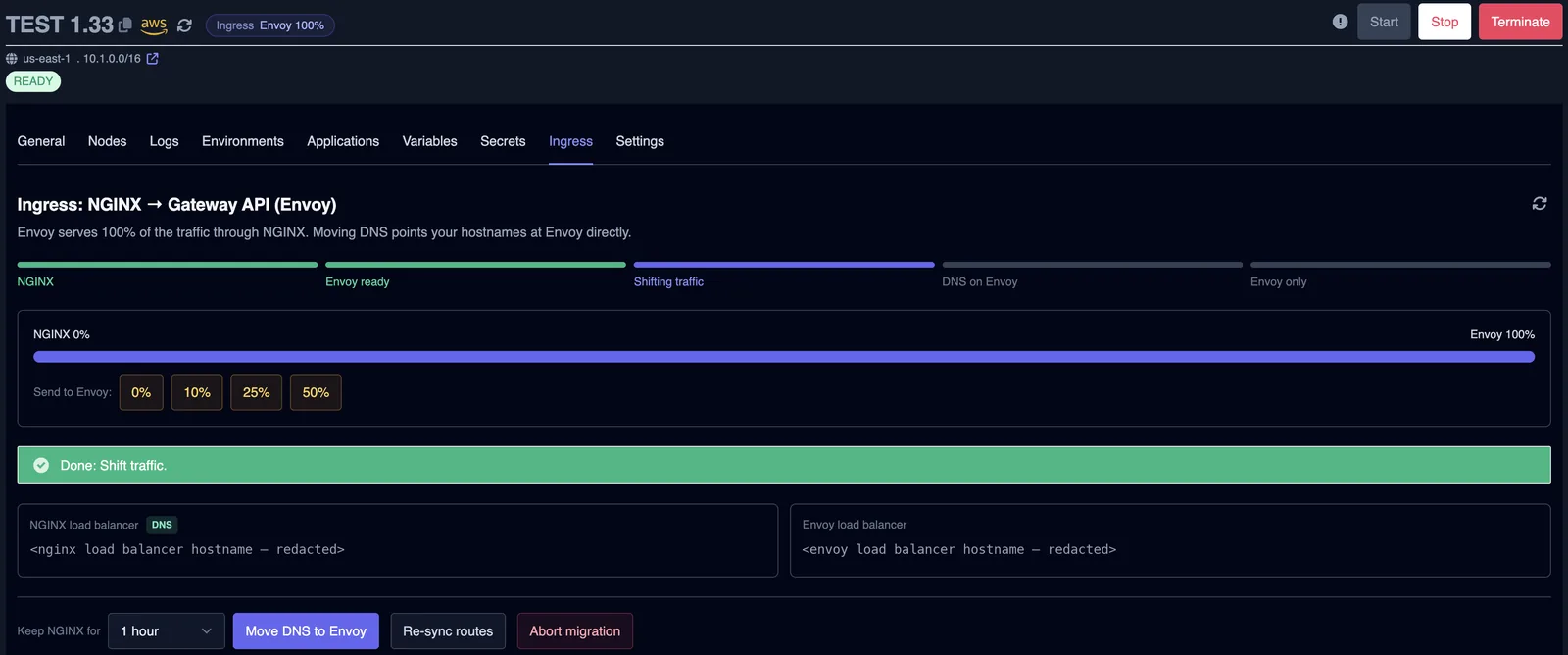The height and width of the screenshot is (655, 1568).
Task: Switch to the Nodes tab
Action: pyautogui.click(x=107, y=141)
